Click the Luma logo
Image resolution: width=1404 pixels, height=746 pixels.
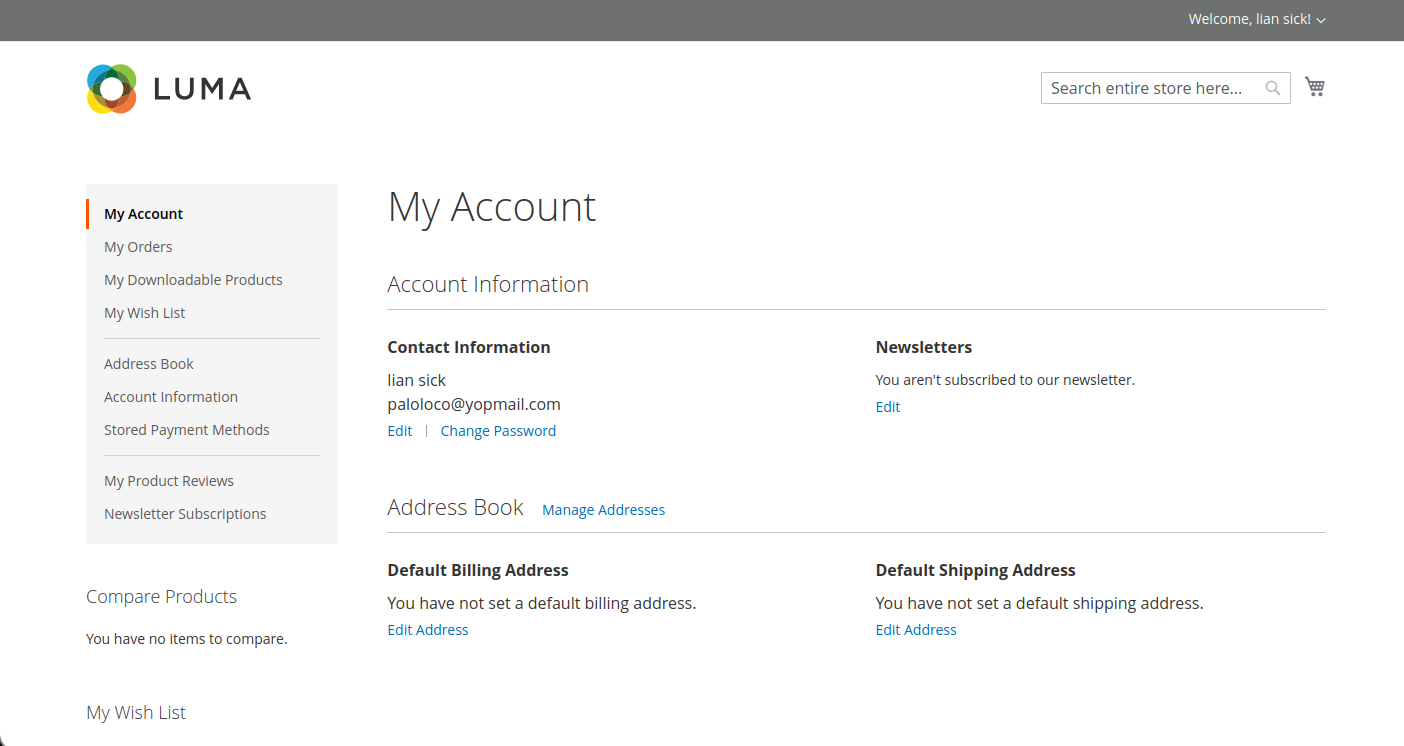pos(169,89)
